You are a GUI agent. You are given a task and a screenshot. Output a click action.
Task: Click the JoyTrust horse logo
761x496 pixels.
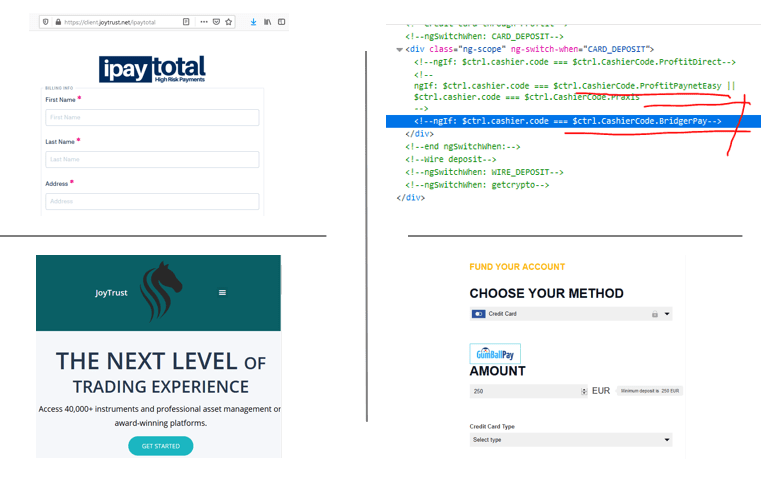point(162,288)
